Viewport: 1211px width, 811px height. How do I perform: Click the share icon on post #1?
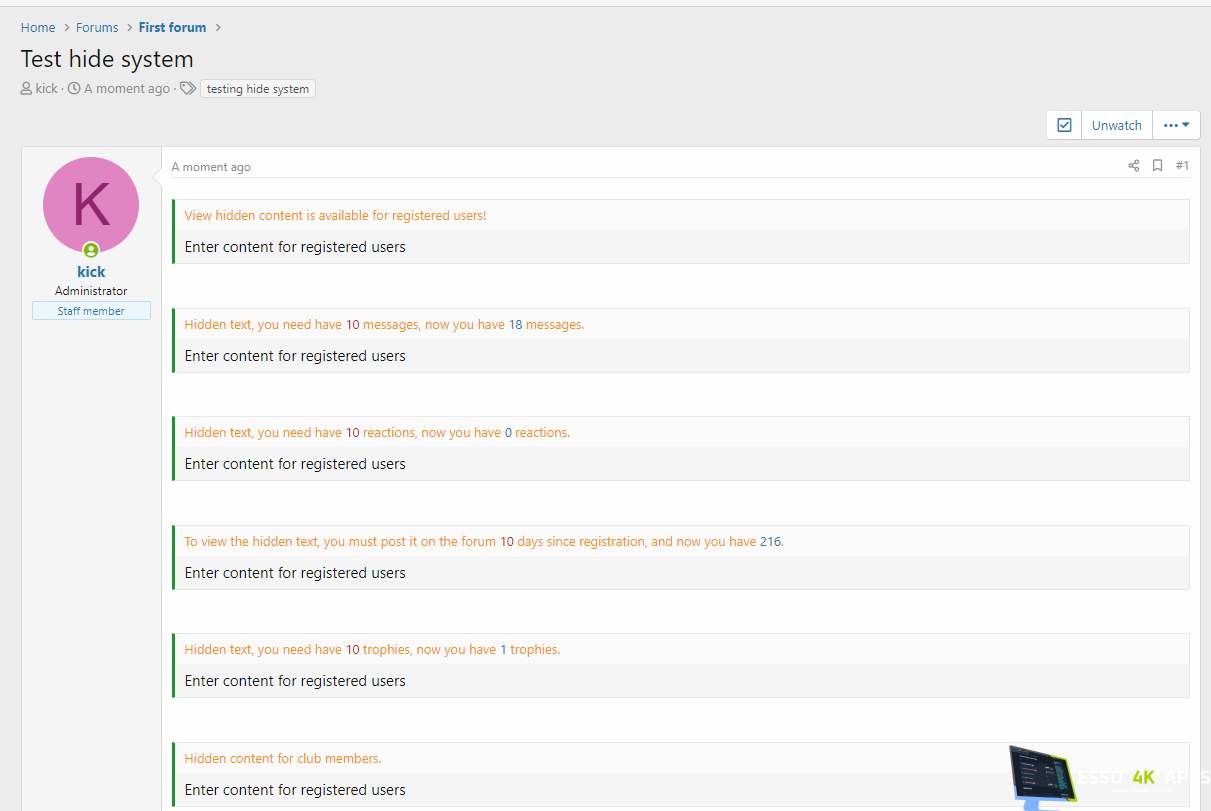1133,166
